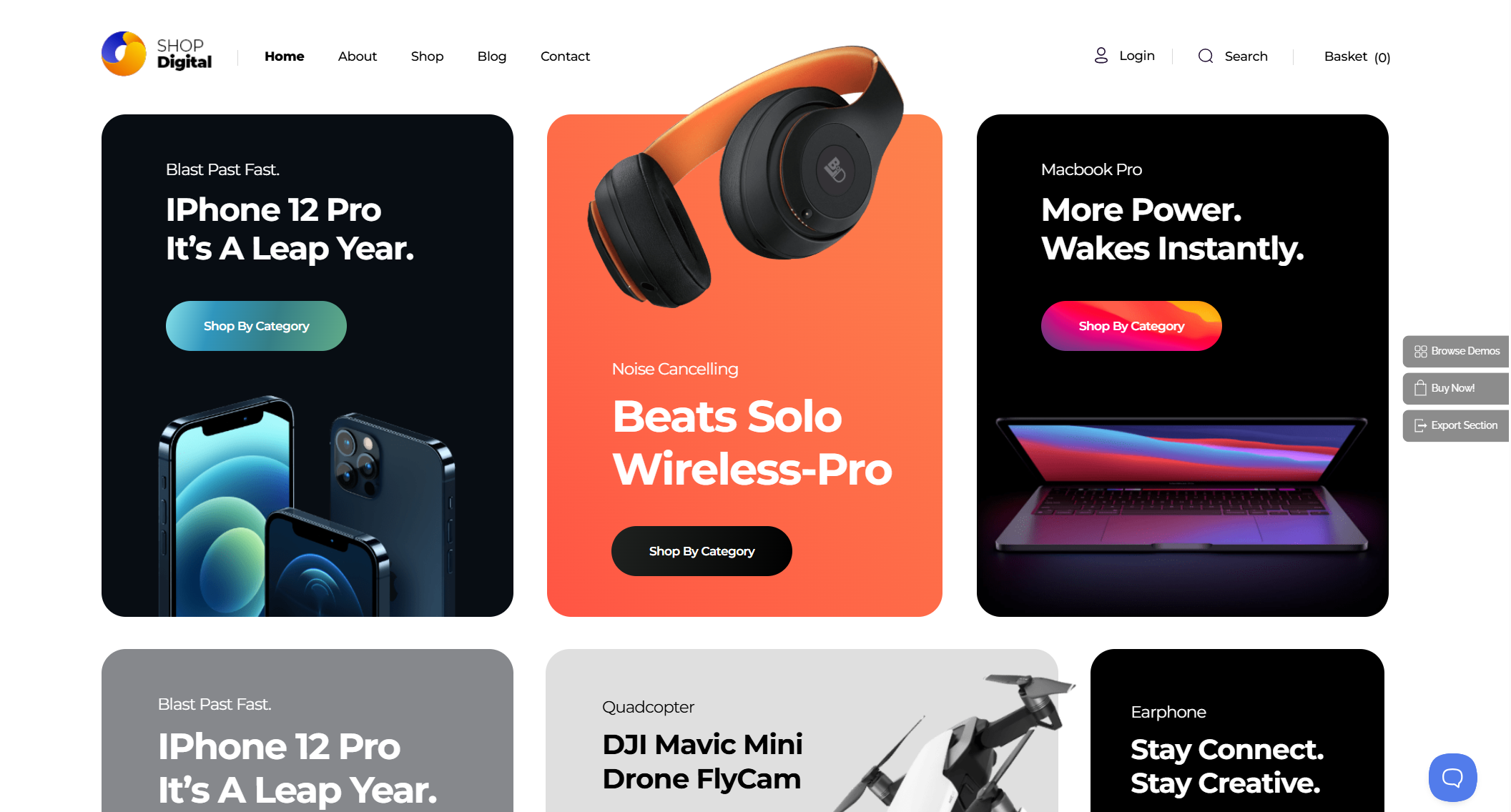Visit the Blog page

pos(491,56)
